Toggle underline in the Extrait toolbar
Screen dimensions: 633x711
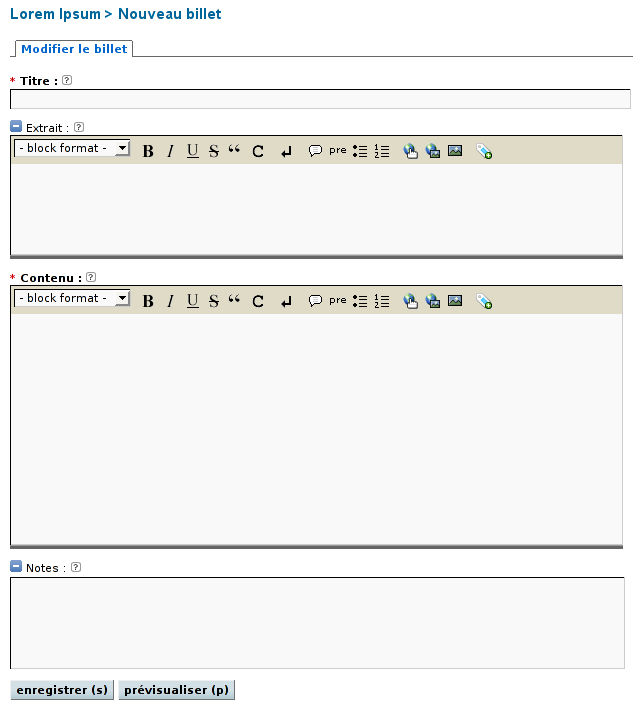(192, 151)
